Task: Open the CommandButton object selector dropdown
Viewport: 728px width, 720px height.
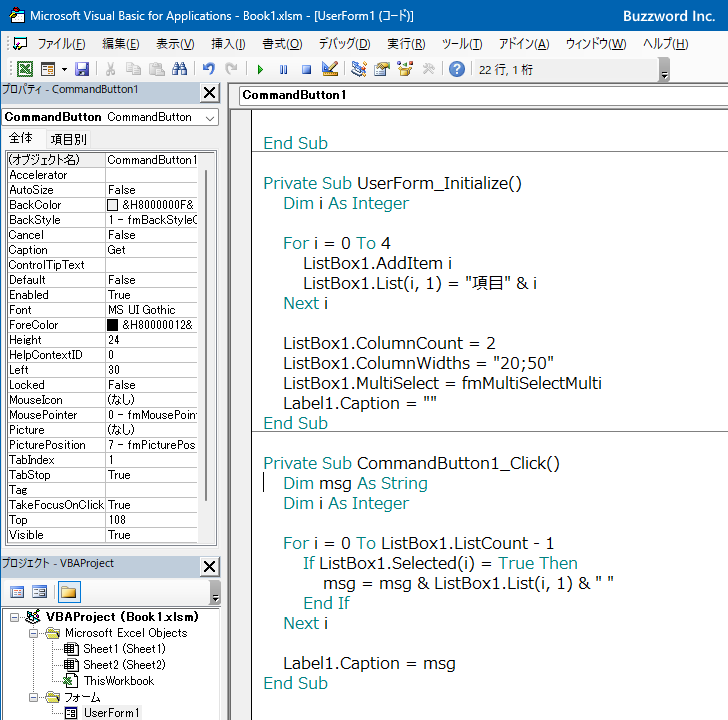Action: [210, 118]
